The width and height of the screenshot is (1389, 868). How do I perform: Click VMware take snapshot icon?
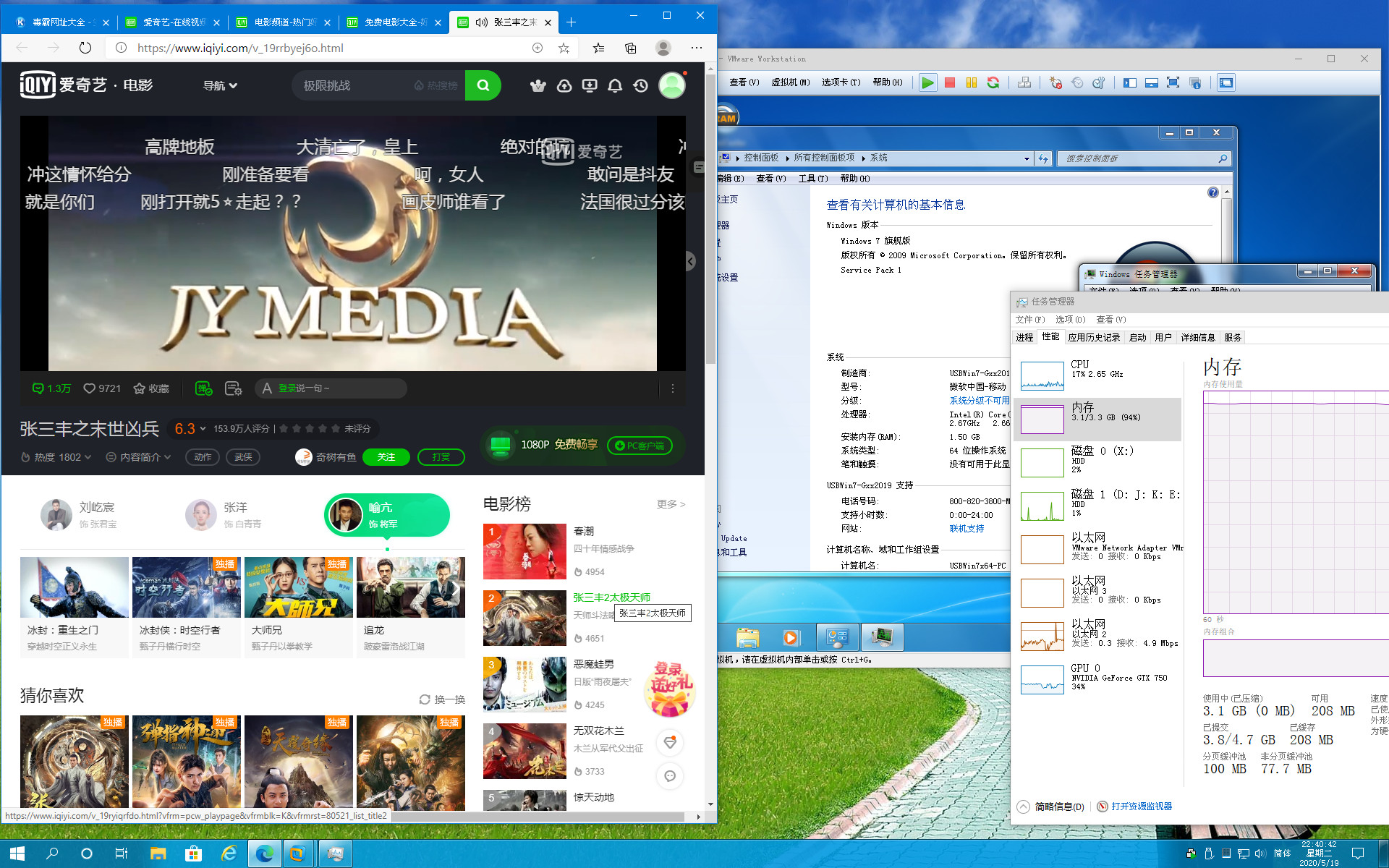coord(1055,82)
